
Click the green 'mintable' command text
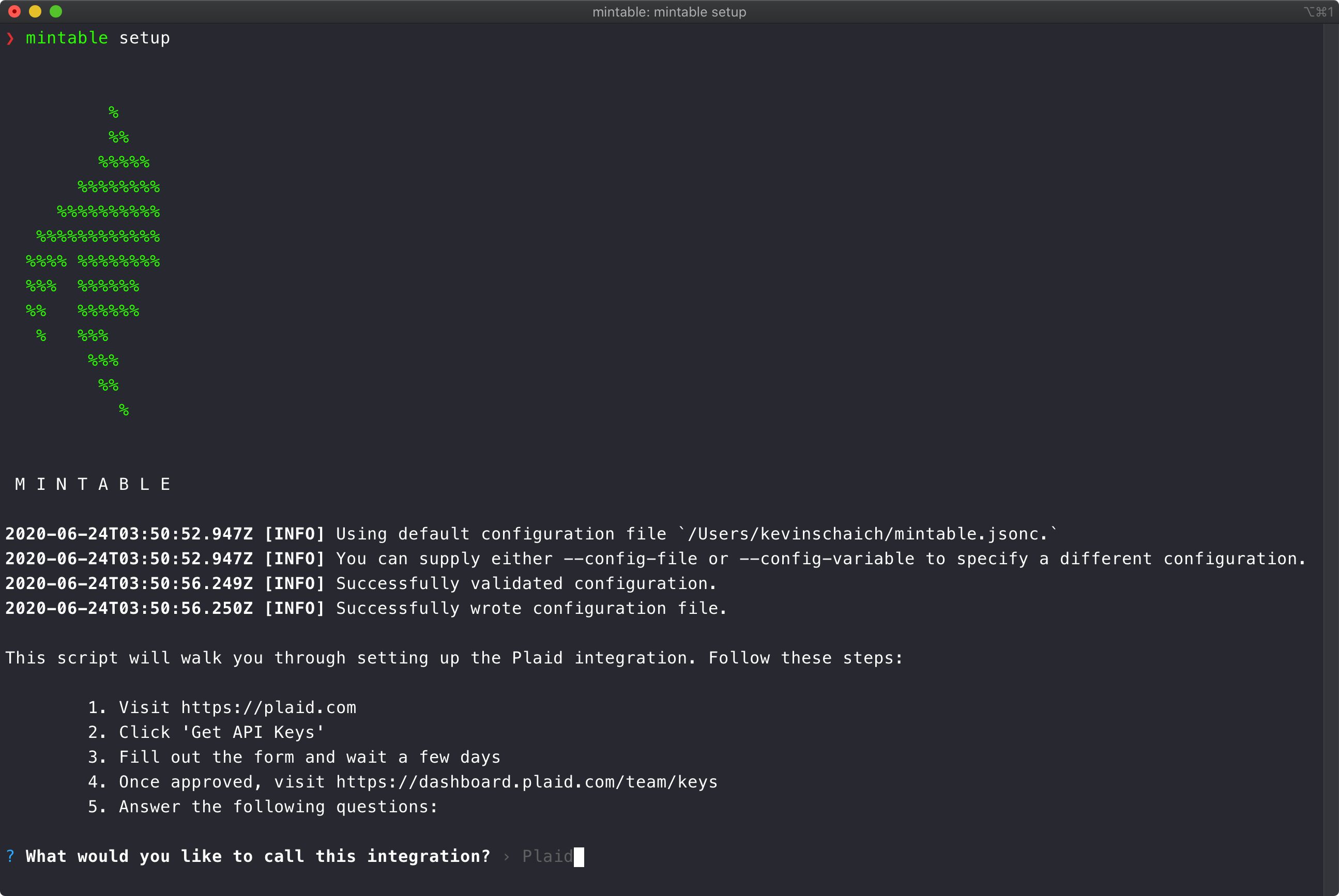pos(66,38)
